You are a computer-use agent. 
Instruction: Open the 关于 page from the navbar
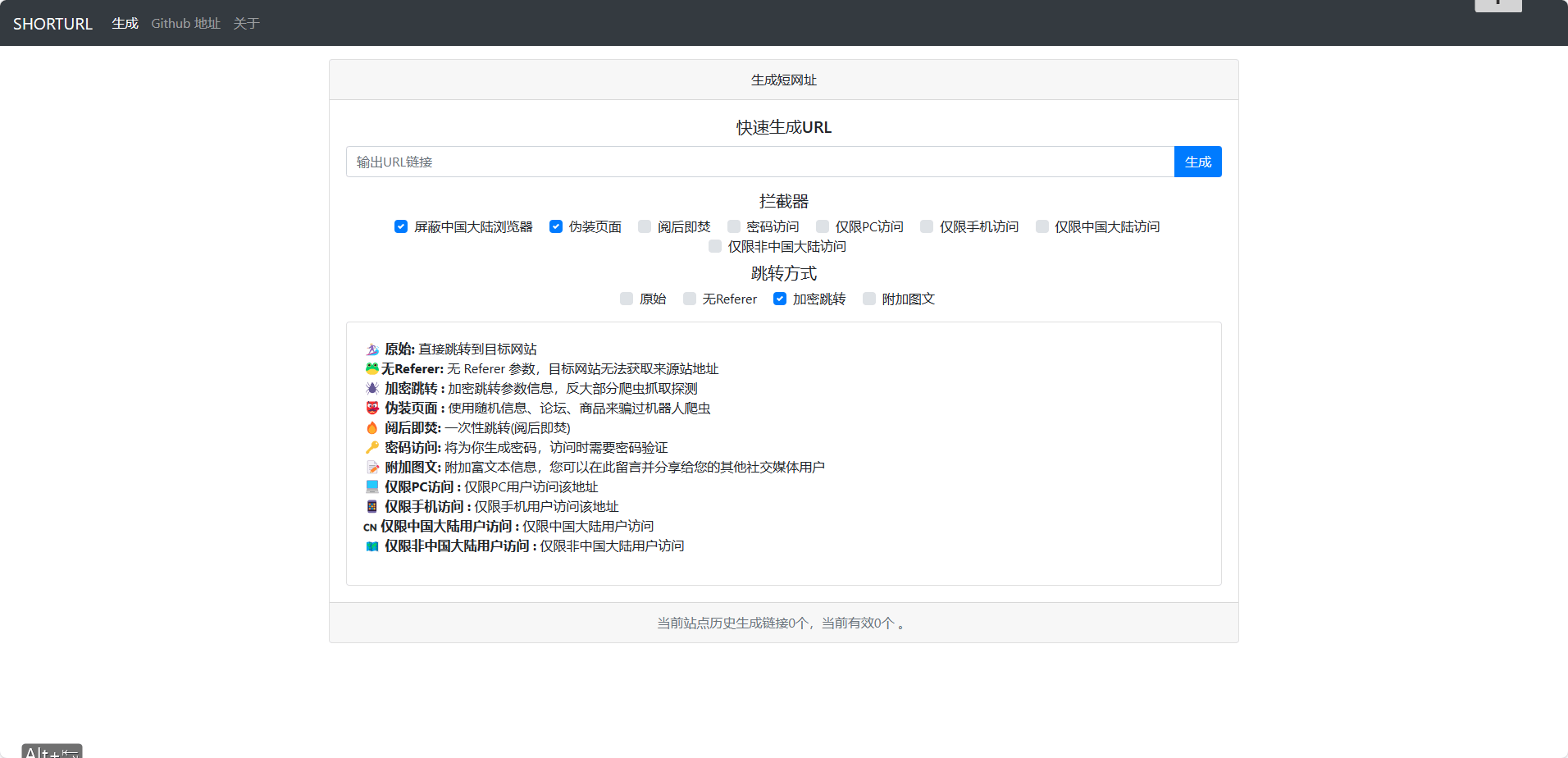click(246, 23)
